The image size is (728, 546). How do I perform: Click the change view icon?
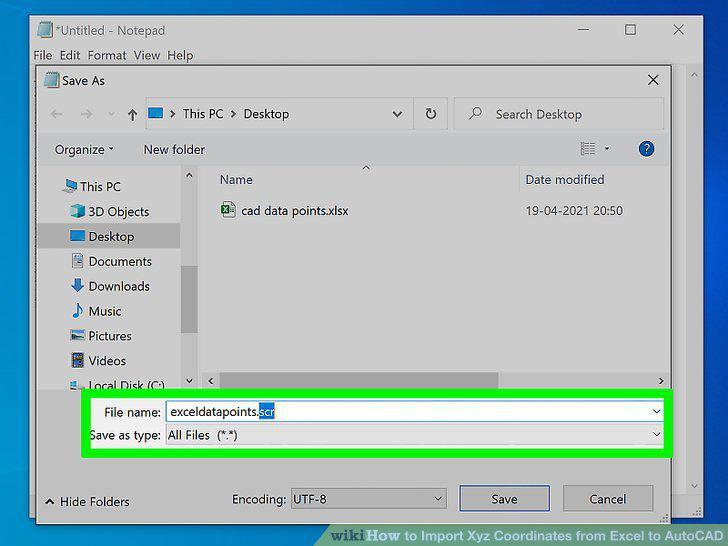click(588, 149)
